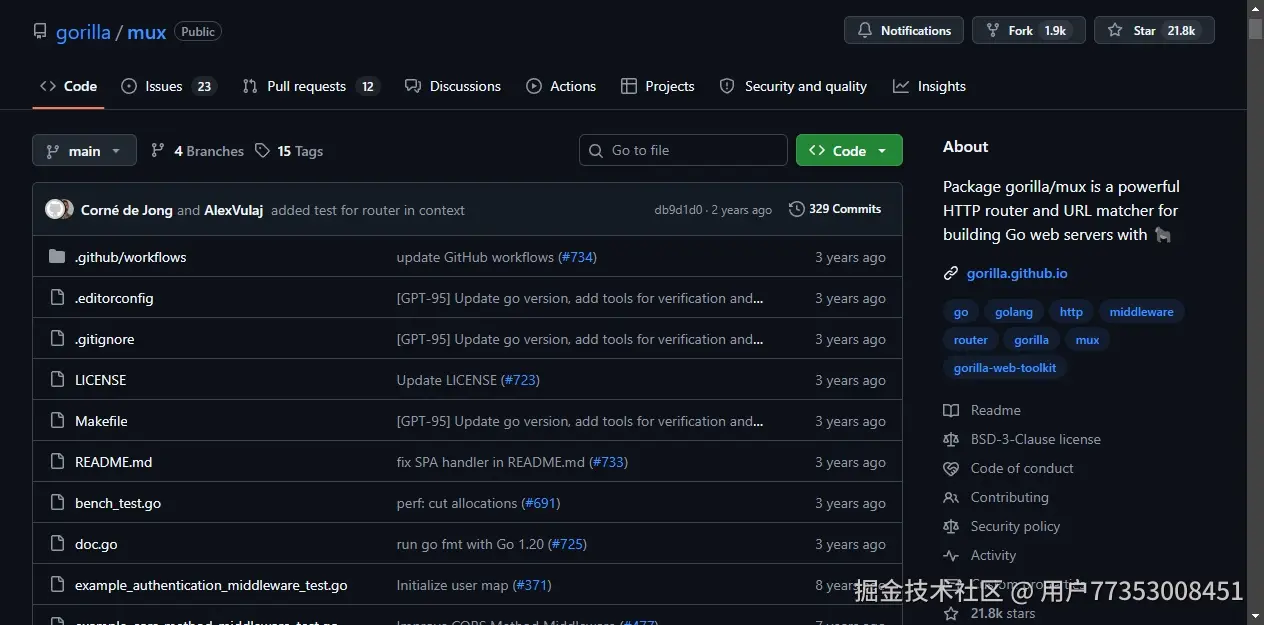Open pull request #691 link
1264x625 pixels.
(x=541, y=503)
